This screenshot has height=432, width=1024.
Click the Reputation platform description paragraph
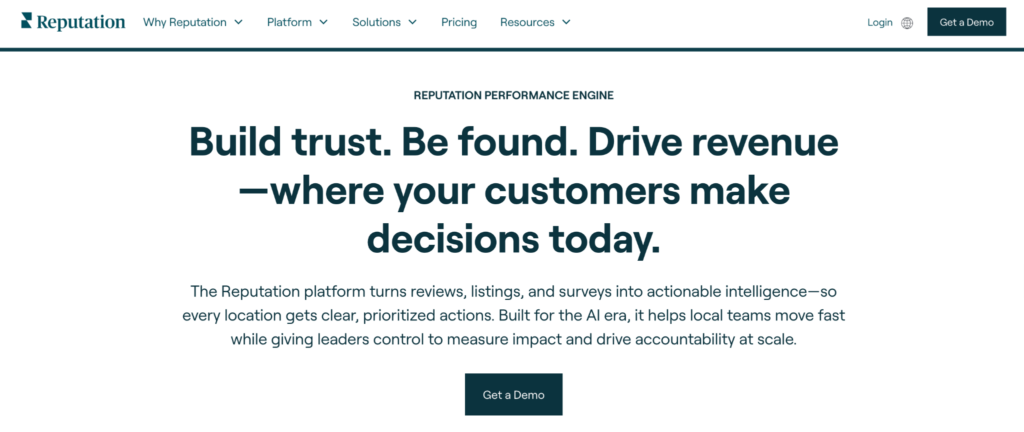pos(512,314)
